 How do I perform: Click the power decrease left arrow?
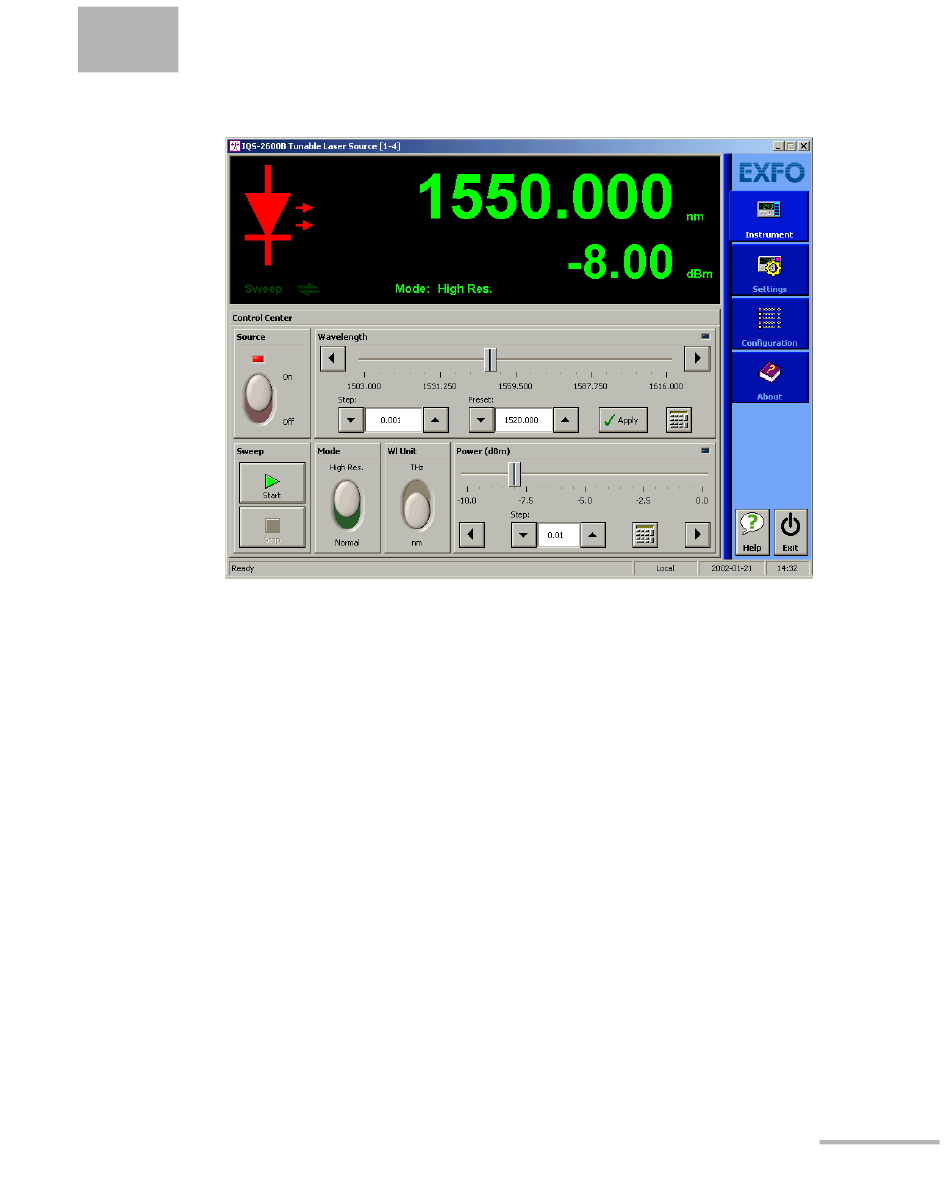(472, 535)
